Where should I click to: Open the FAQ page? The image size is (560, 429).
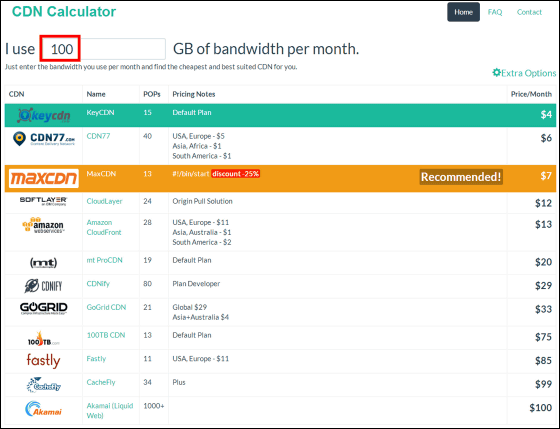click(x=495, y=12)
